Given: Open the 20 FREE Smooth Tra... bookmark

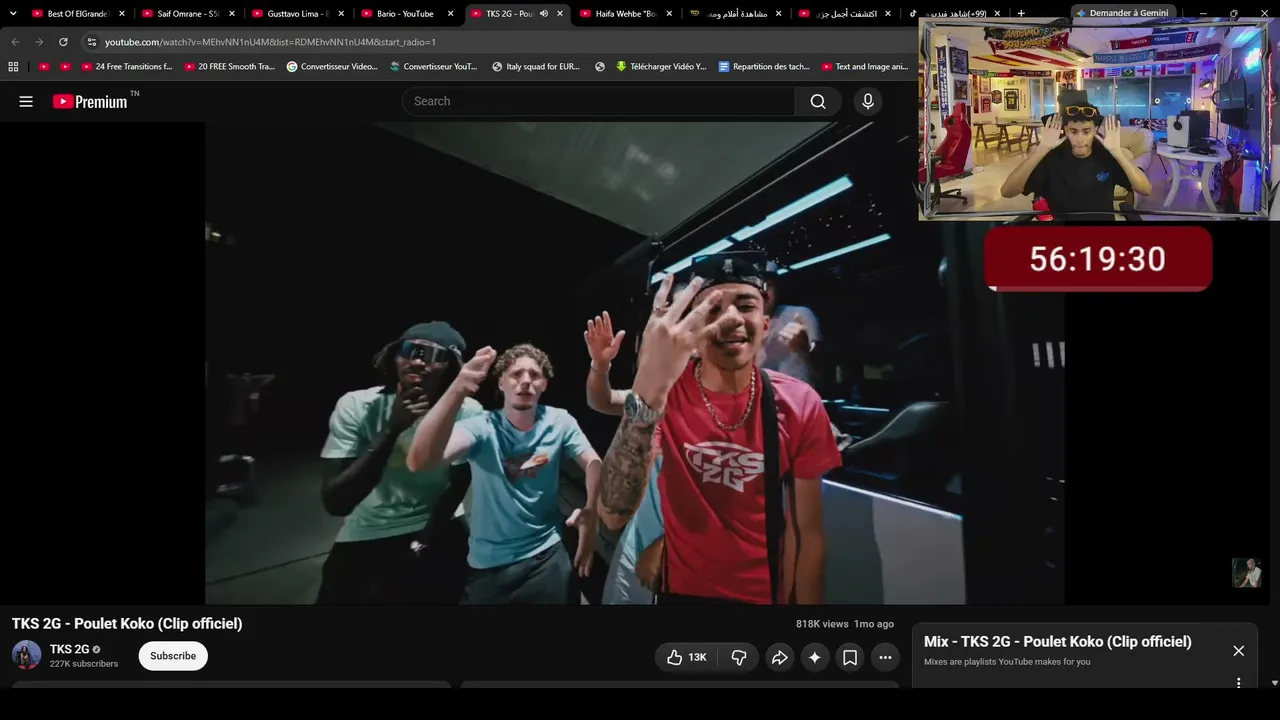Looking at the screenshot, I should (x=230, y=67).
